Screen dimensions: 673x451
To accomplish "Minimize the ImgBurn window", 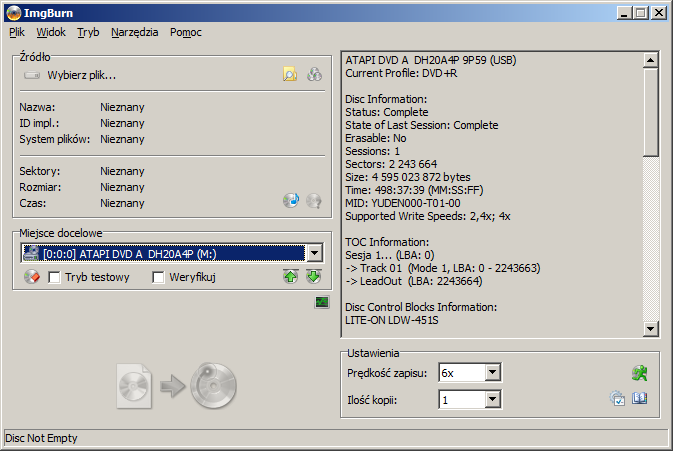I will [x=625, y=13].
